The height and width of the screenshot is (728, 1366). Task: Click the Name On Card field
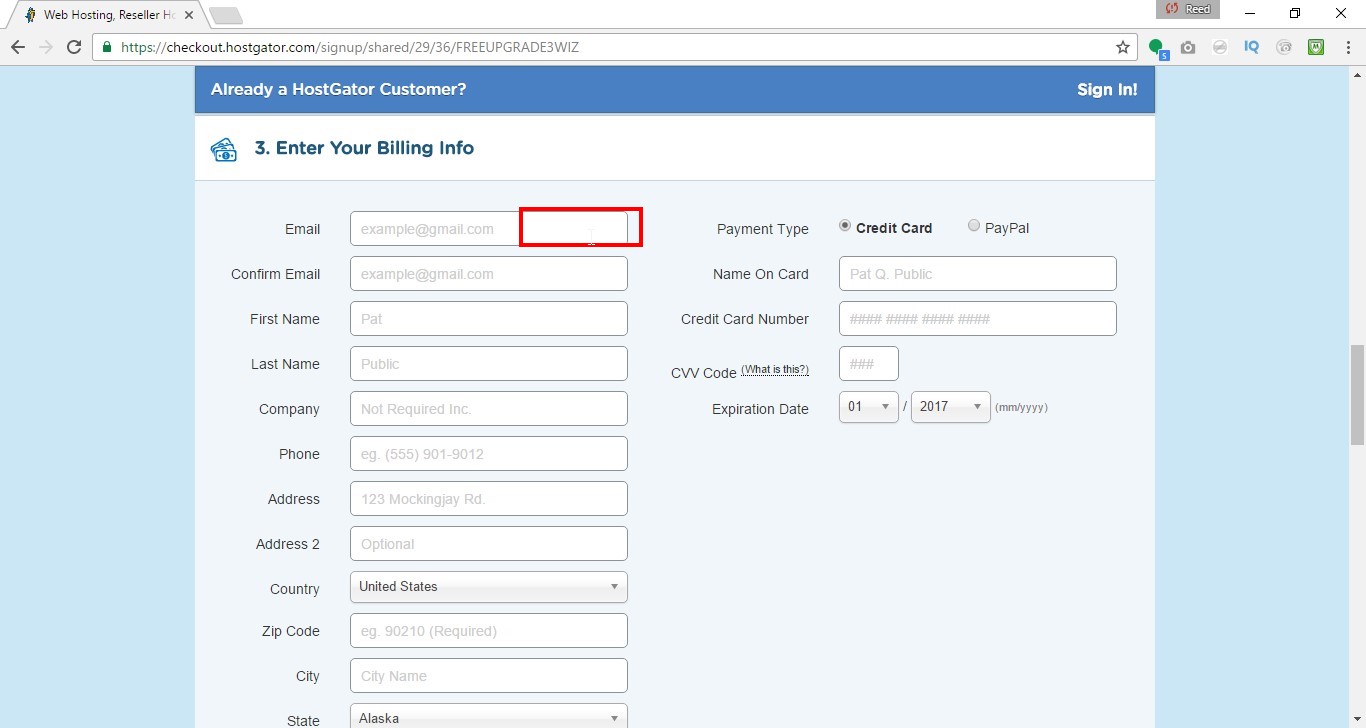coord(978,274)
